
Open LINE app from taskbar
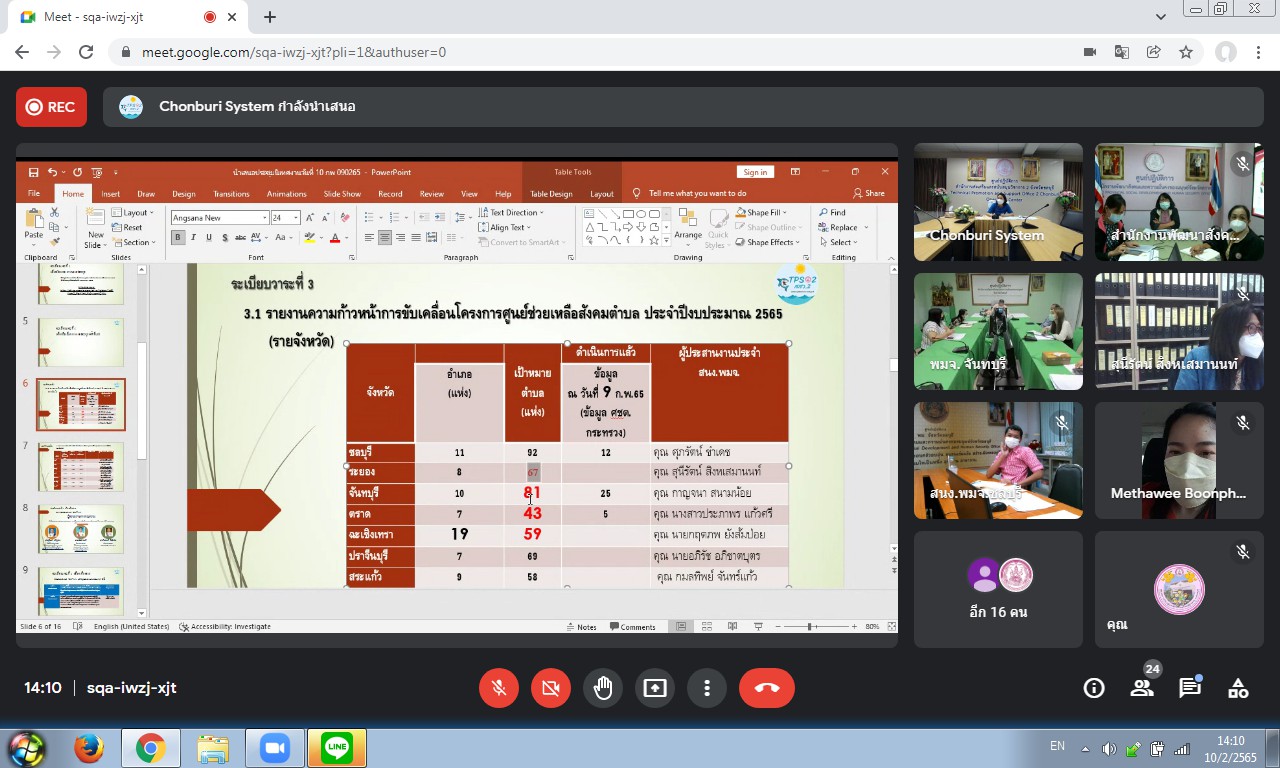coord(337,748)
